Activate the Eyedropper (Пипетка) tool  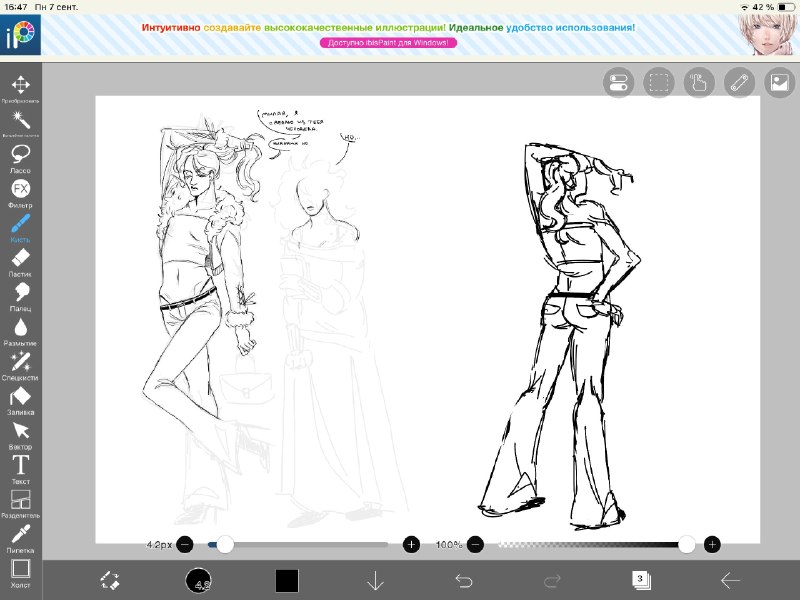coord(20,538)
